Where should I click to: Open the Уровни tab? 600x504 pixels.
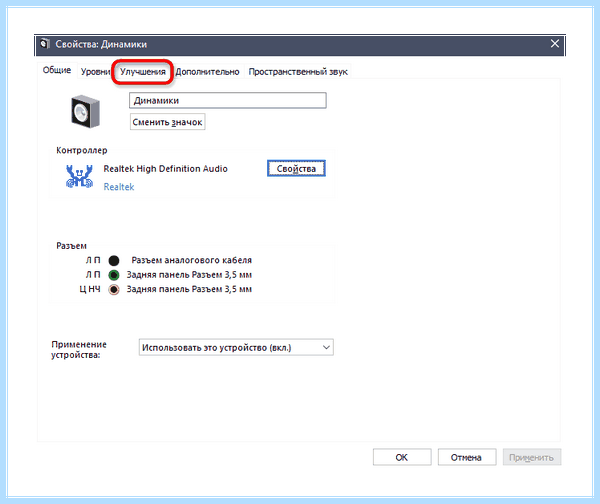coord(95,72)
